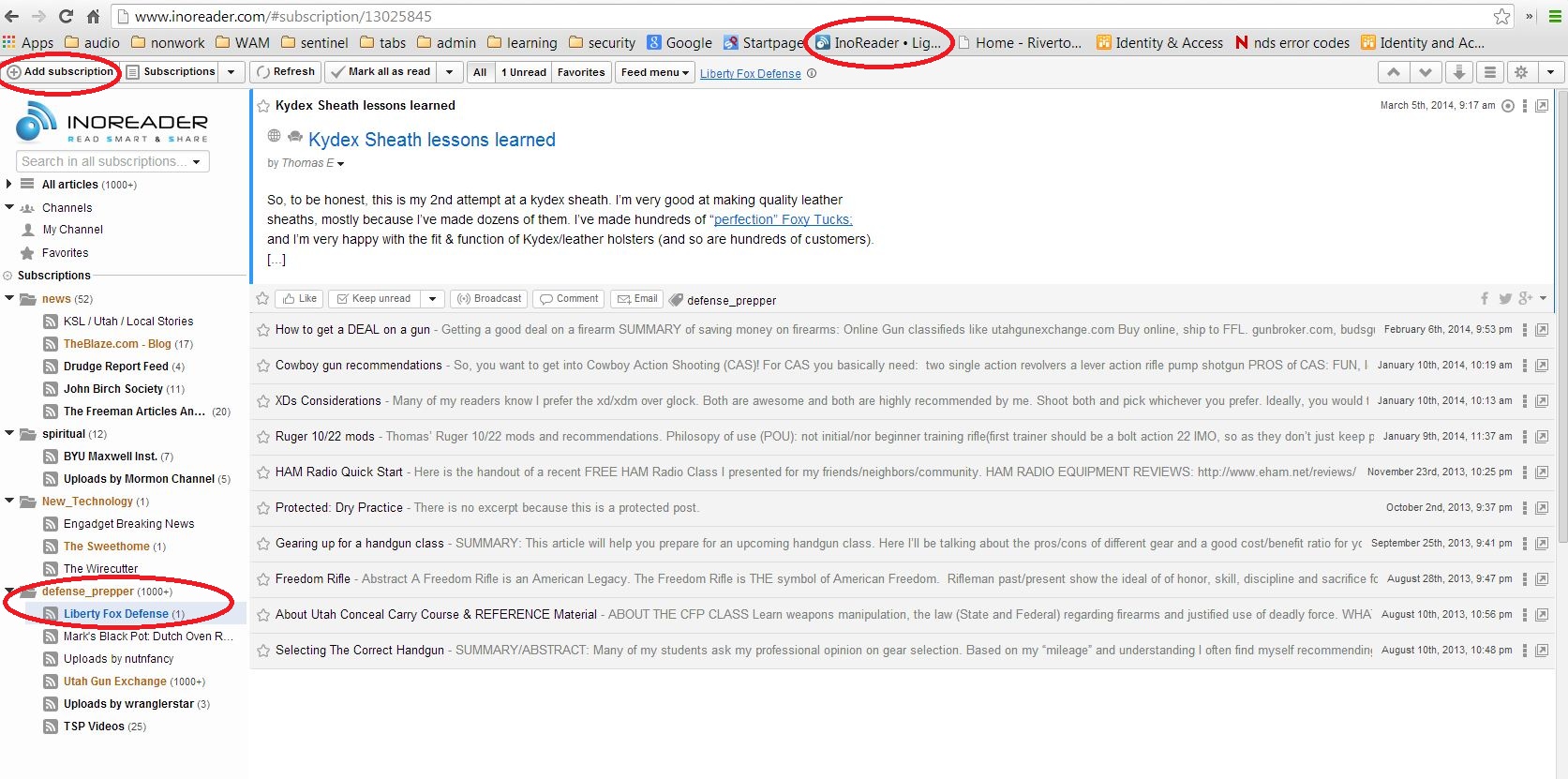Email the article
The image size is (1568, 779).
click(x=637, y=299)
